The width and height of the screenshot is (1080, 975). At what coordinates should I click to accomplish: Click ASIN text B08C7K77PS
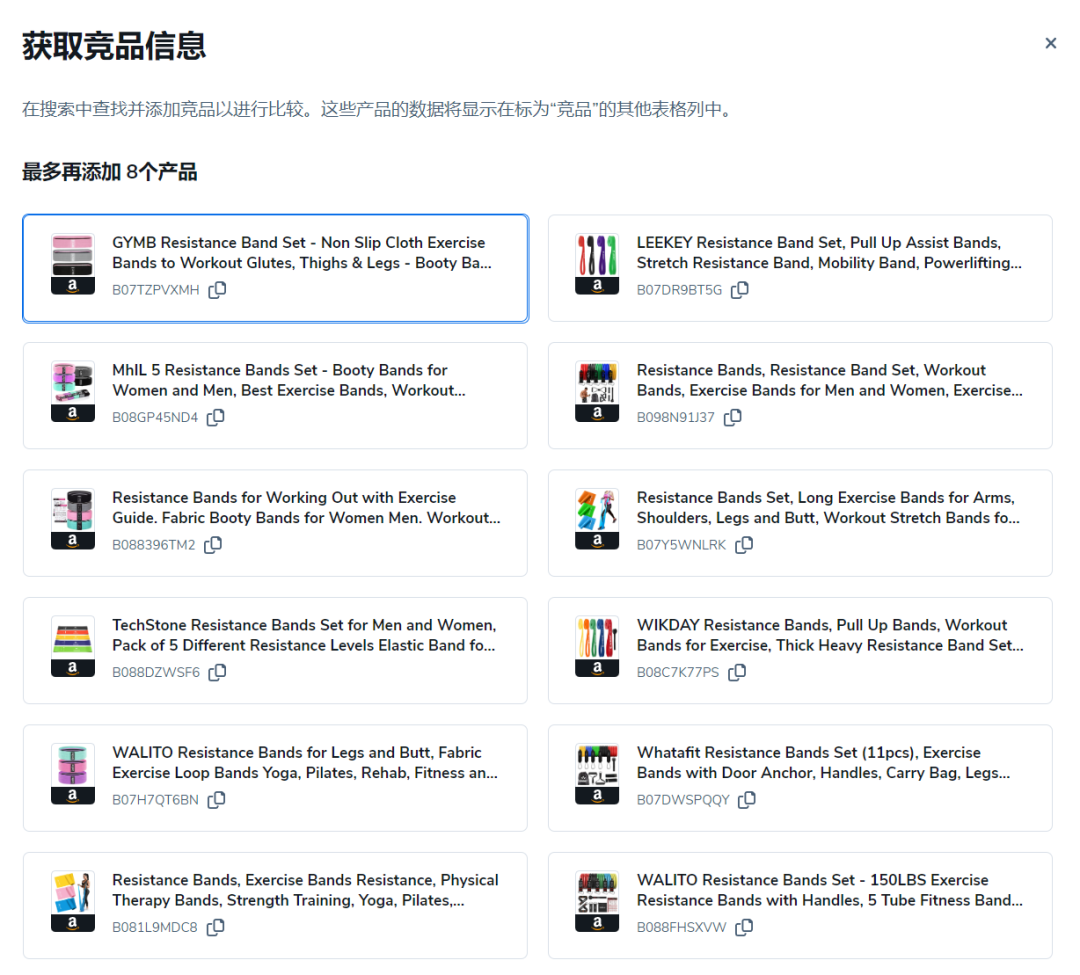point(678,673)
